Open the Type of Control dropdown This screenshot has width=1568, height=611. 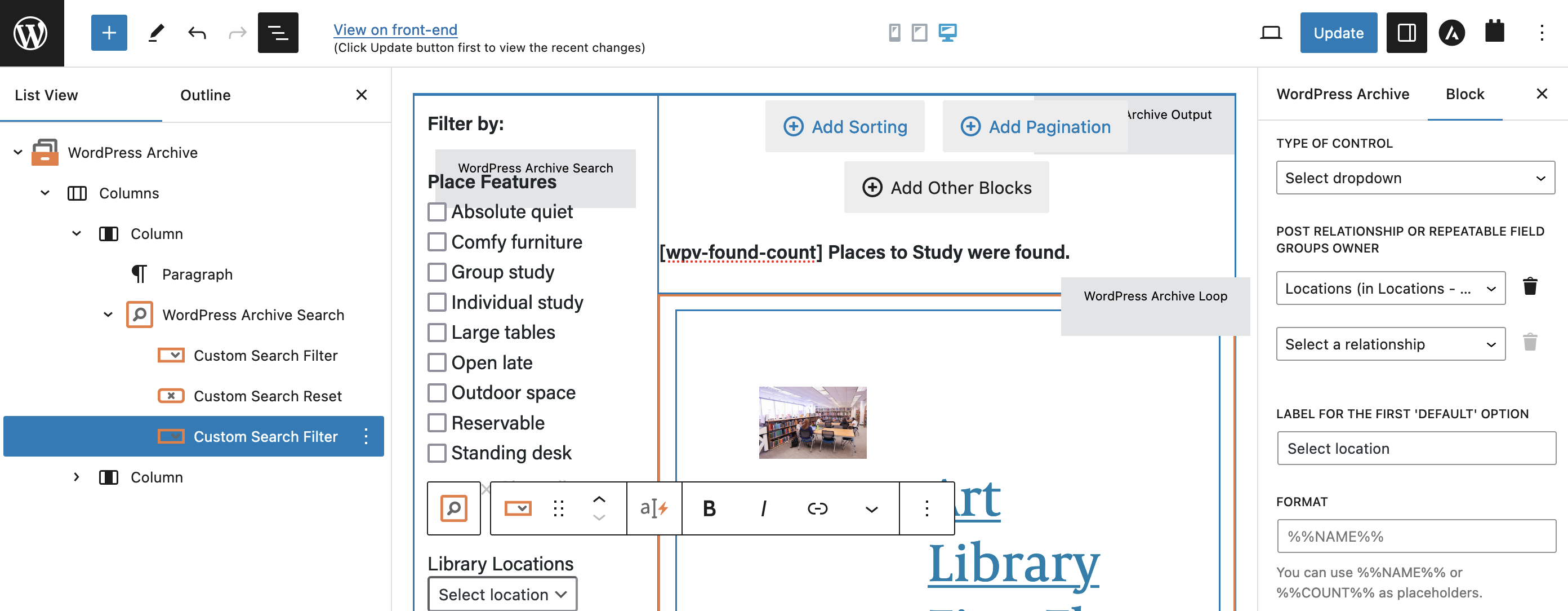tap(1415, 178)
